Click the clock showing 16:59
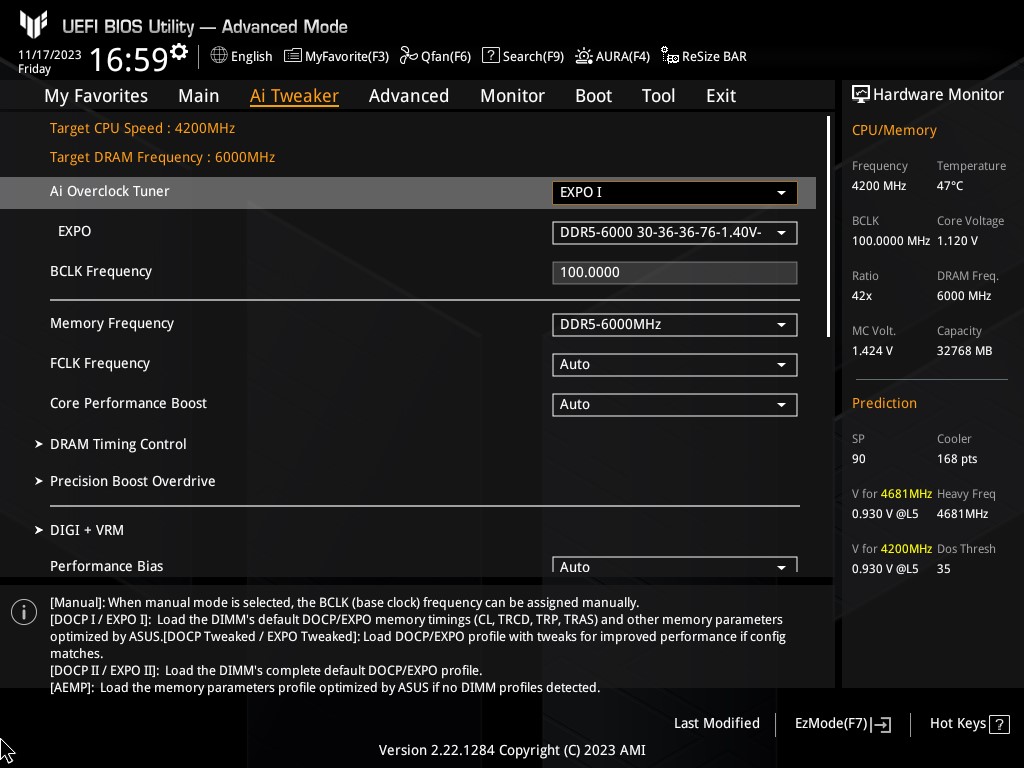This screenshot has height=768, width=1024. pyautogui.click(x=128, y=59)
